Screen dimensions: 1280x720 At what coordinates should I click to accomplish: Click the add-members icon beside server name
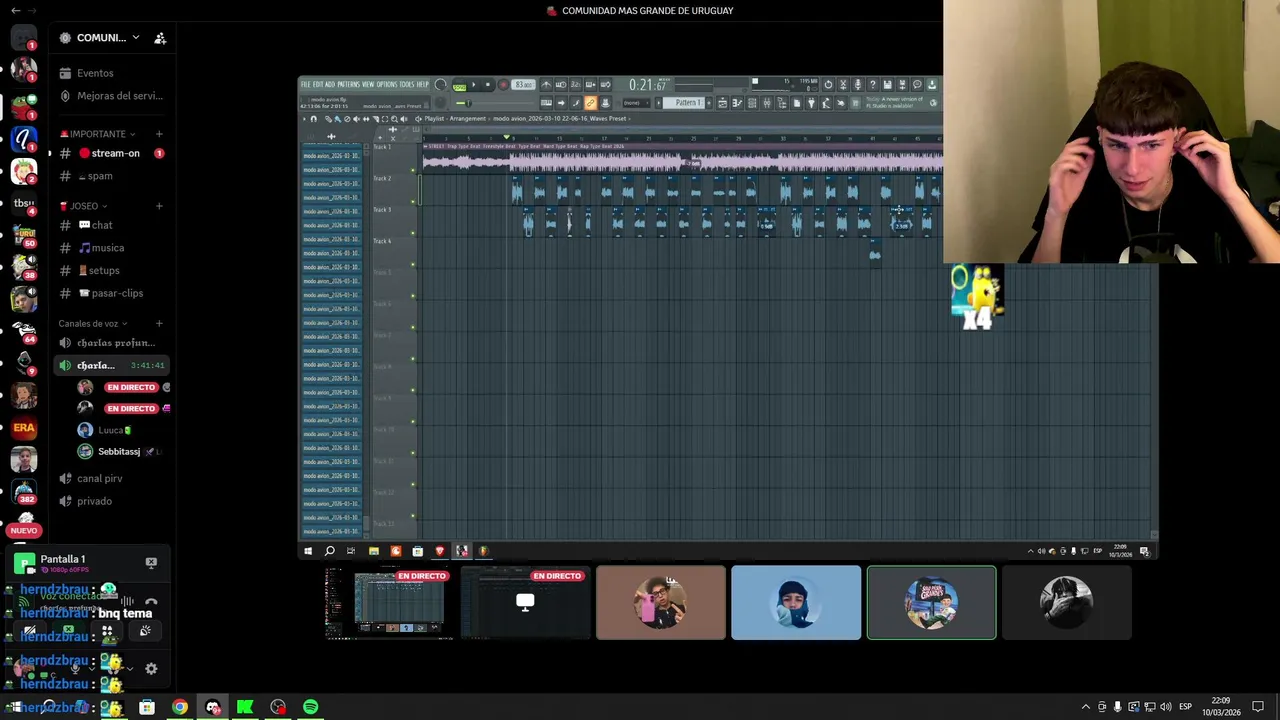[160, 38]
